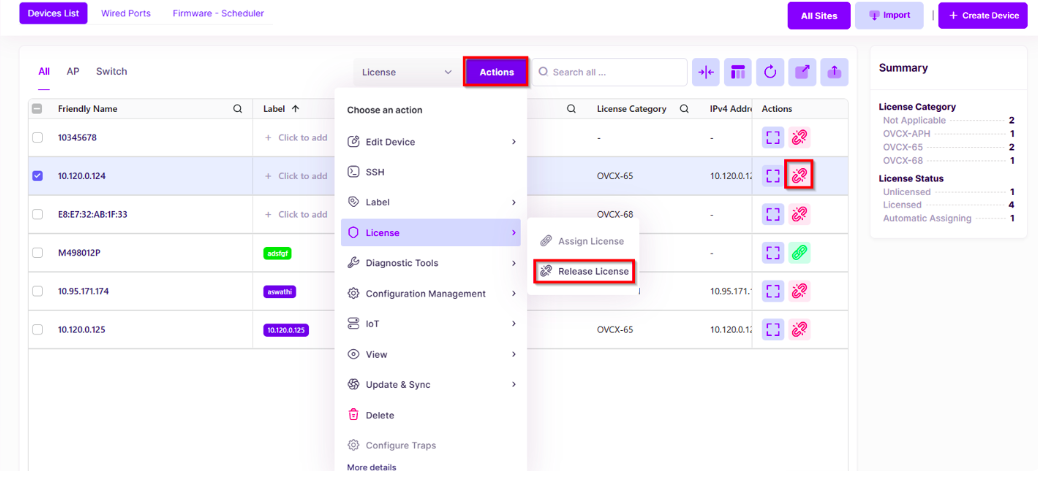This screenshot has height=477, width=1038.
Task: Filter by Switch tab
Action: [x=111, y=71]
